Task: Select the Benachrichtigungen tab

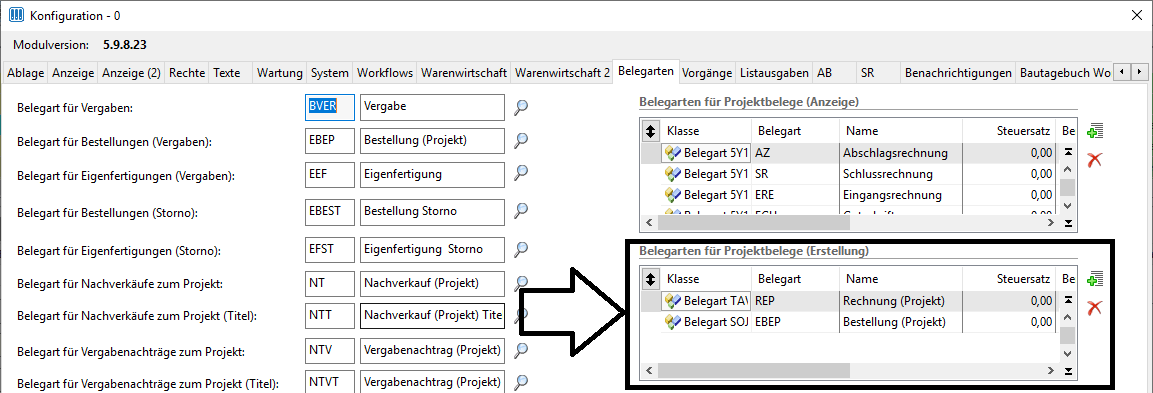Action: pos(958,73)
